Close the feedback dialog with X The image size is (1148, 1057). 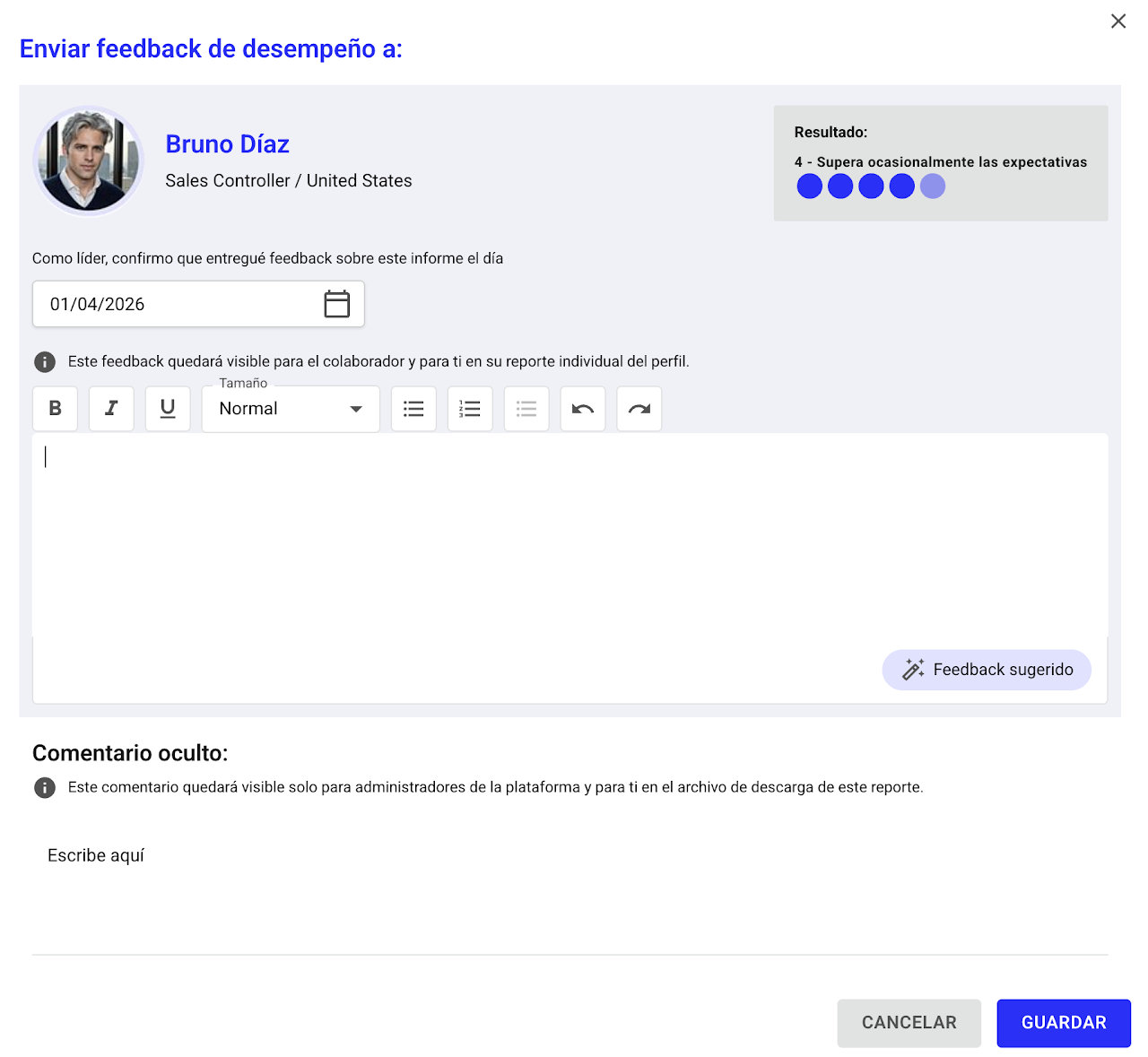click(1118, 22)
